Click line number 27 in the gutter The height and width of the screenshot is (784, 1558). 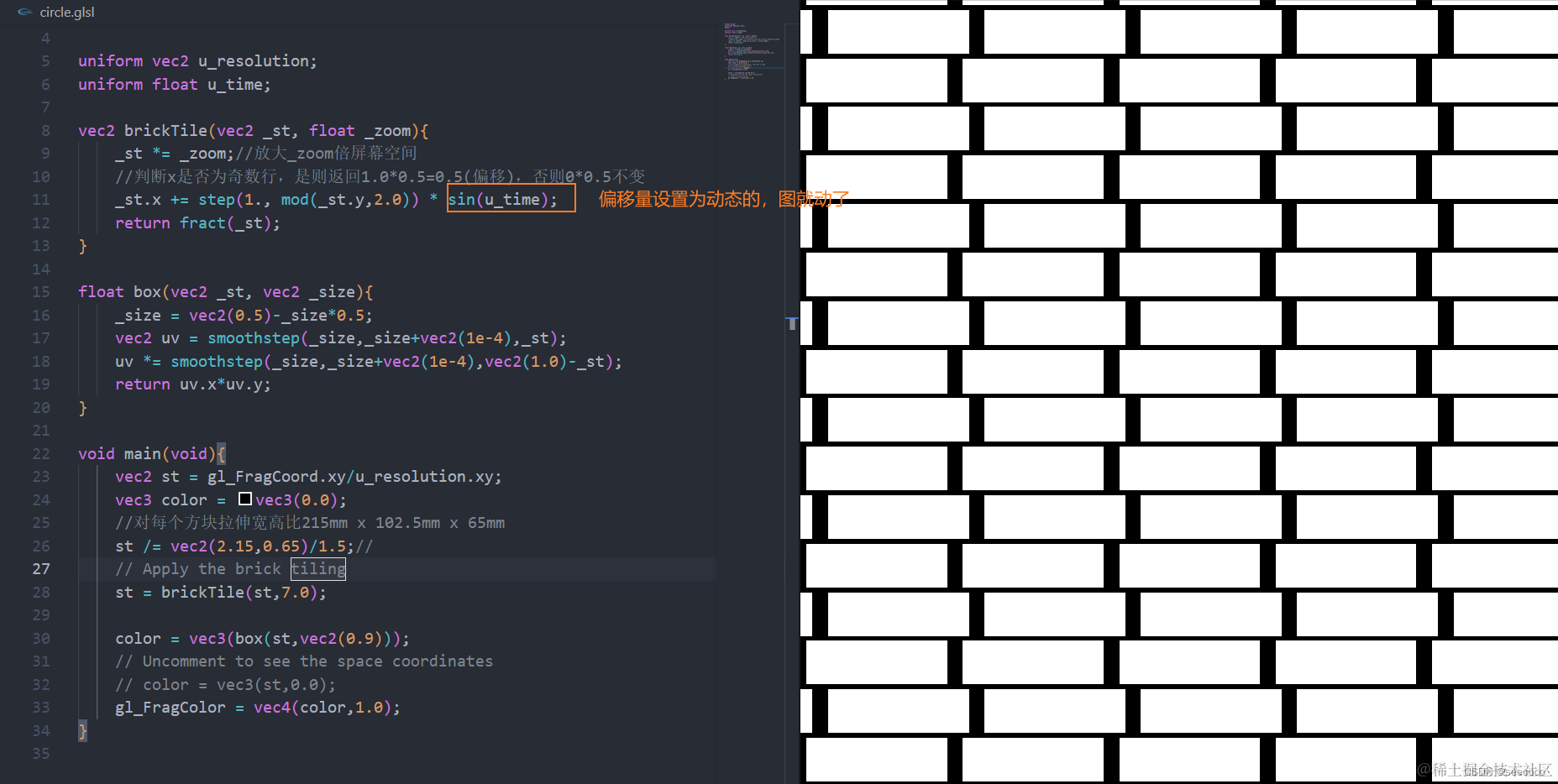[x=41, y=569]
